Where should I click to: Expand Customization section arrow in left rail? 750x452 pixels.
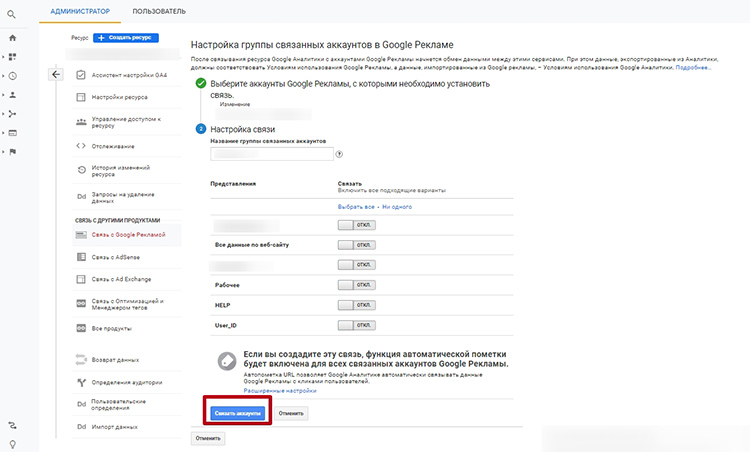coord(3,57)
